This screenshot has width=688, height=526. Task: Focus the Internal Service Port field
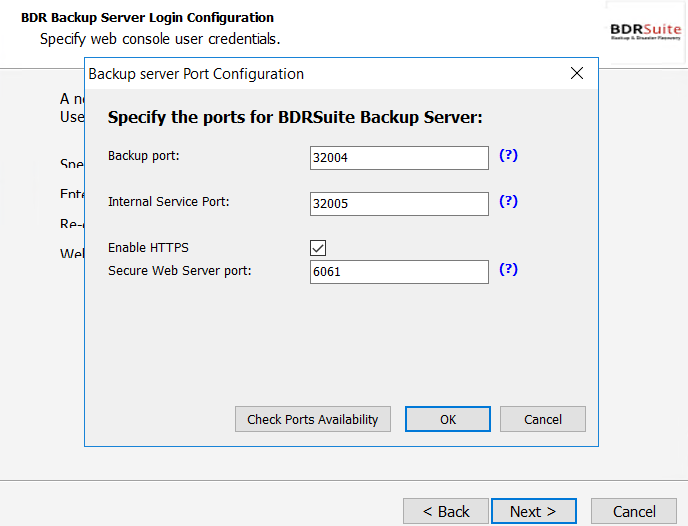399,204
